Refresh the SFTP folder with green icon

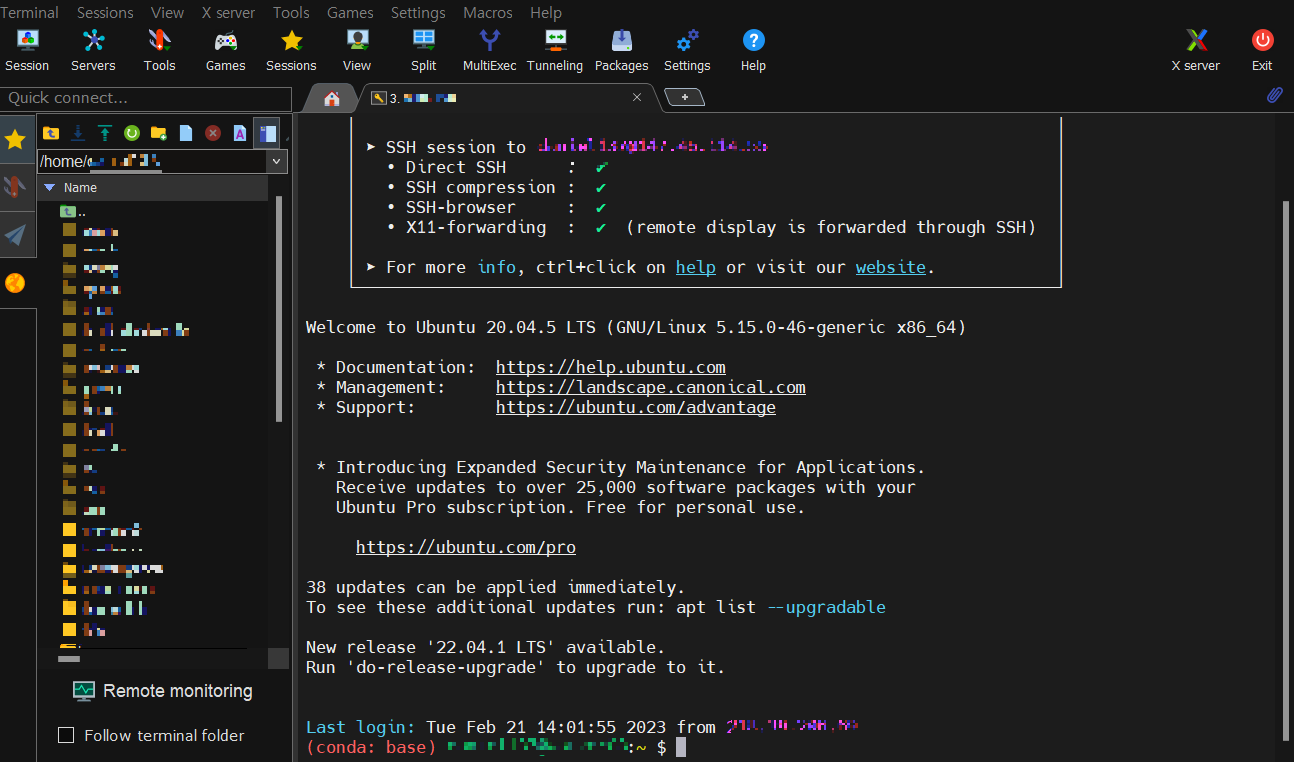(x=131, y=132)
